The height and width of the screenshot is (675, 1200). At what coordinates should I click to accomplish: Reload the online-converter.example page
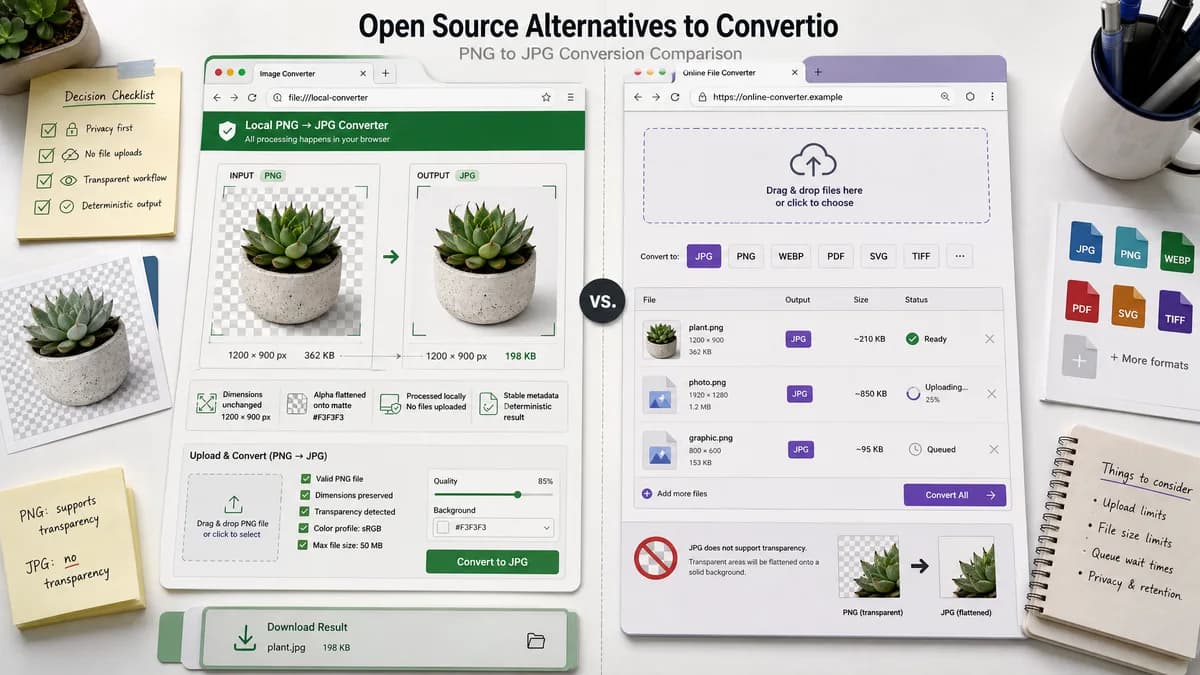click(x=676, y=97)
